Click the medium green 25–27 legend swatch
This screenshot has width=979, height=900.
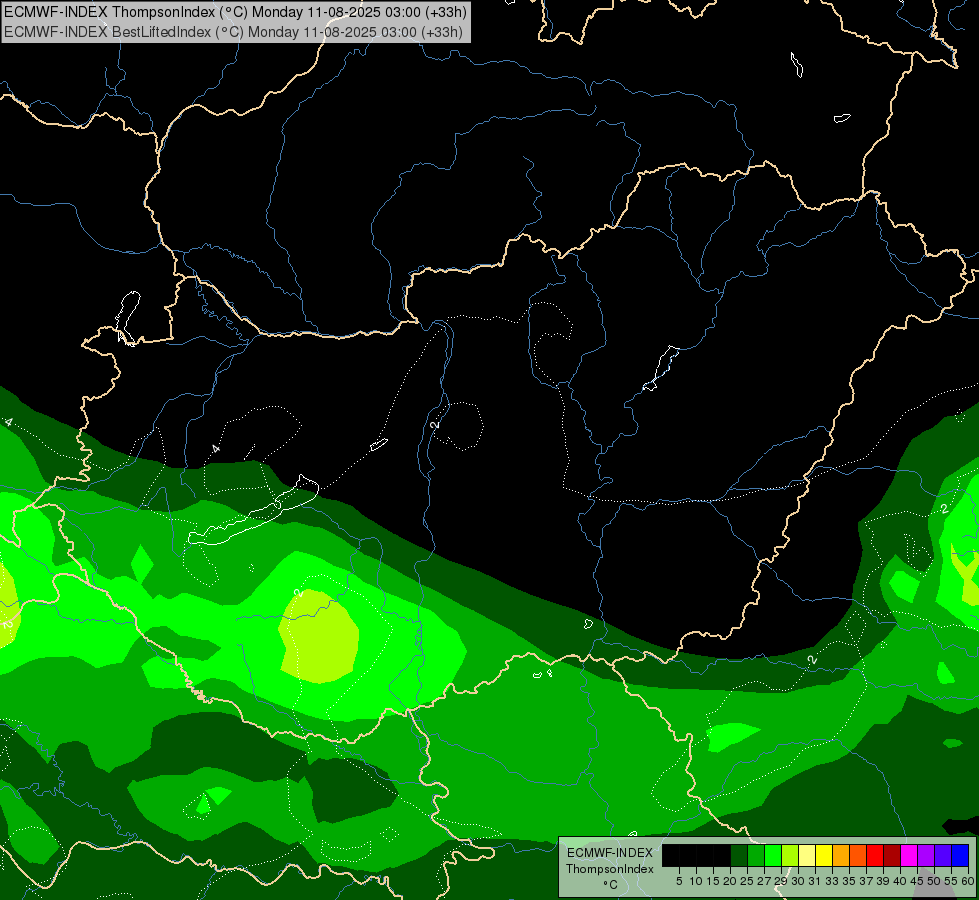[756, 855]
